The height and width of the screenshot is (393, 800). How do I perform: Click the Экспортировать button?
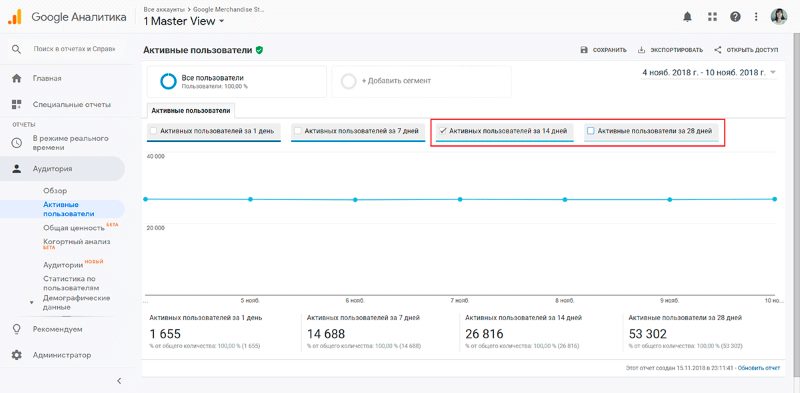pos(670,50)
